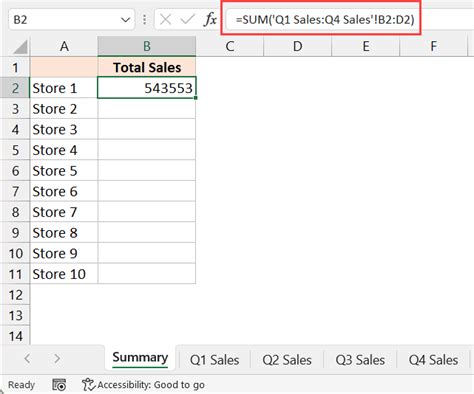
Task: Confirm the entry with the checkmark icon
Action: point(187,19)
